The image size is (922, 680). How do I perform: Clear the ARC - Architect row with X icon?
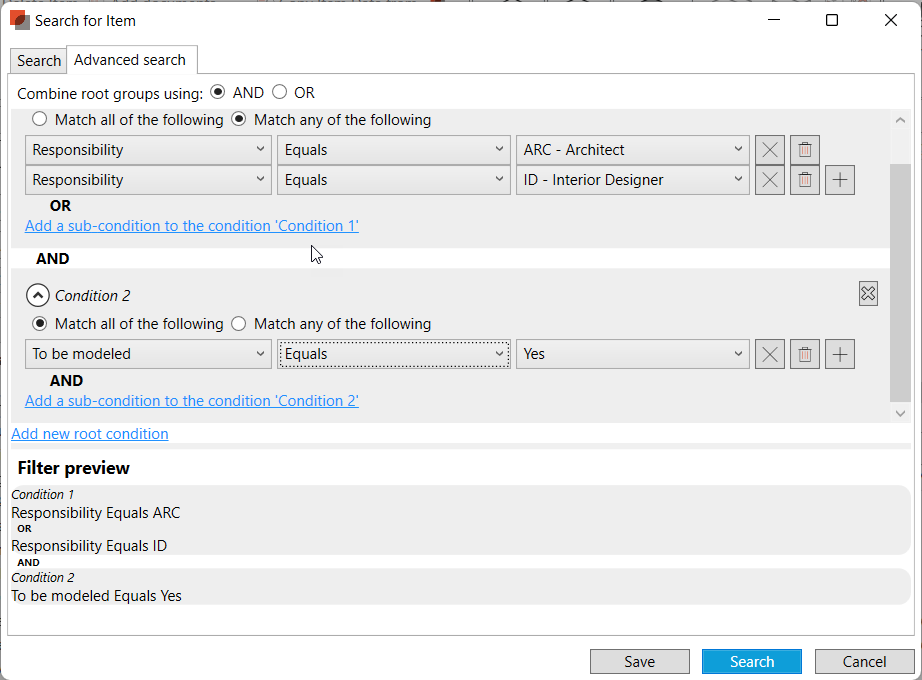(770, 150)
